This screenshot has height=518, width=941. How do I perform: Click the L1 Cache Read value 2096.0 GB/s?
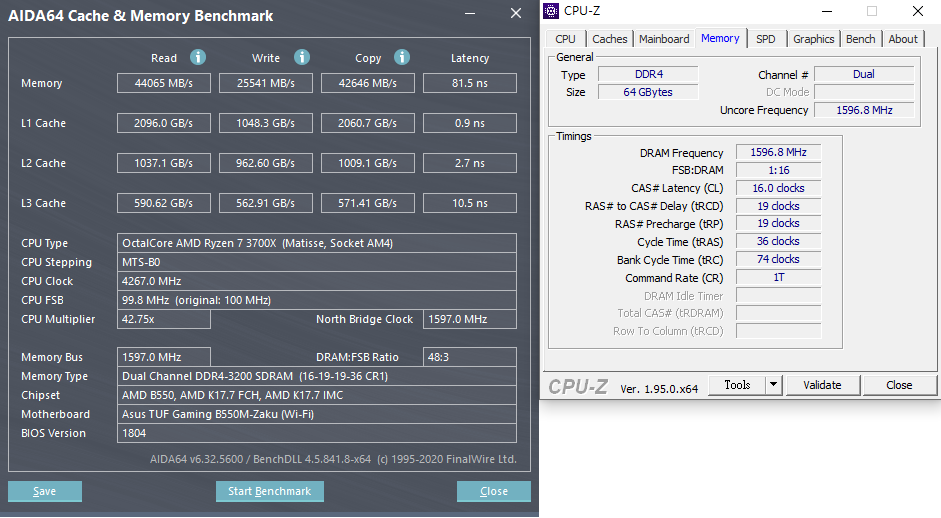click(x=164, y=123)
